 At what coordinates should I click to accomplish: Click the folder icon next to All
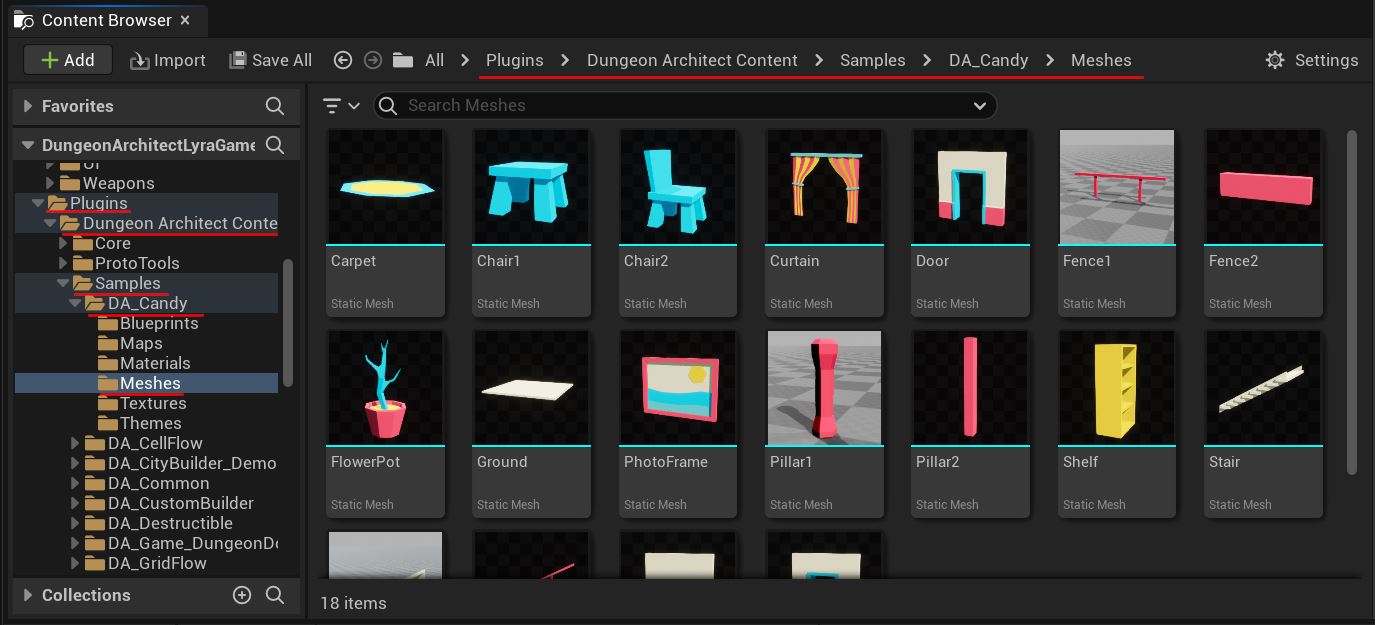pos(403,60)
